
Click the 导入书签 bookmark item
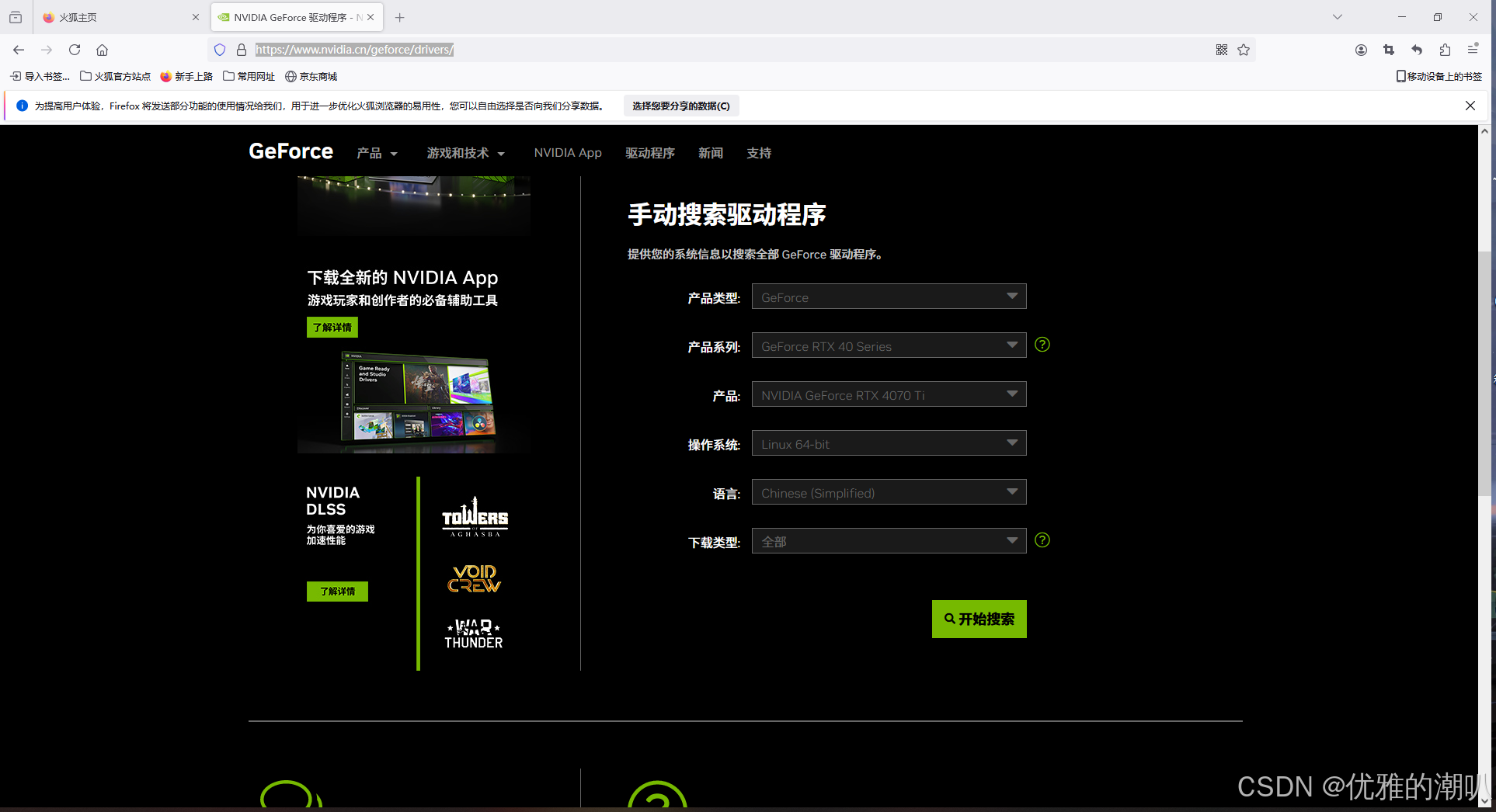pos(40,76)
